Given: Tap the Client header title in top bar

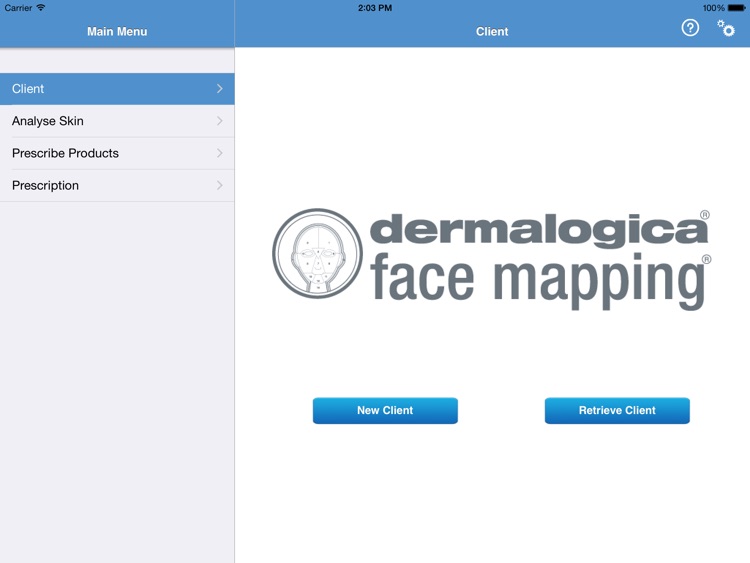Looking at the screenshot, I should (x=492, y=32).
